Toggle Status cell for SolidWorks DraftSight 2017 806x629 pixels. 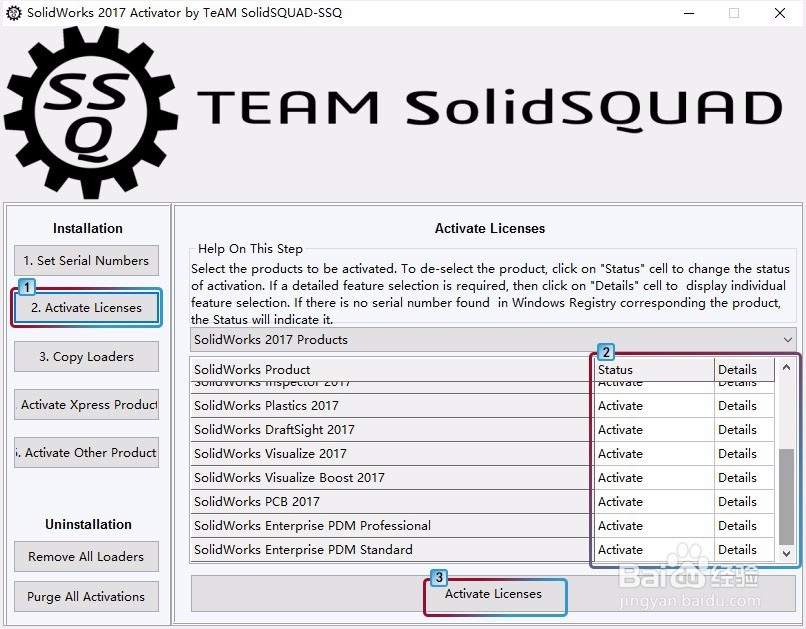coord(653,430)
